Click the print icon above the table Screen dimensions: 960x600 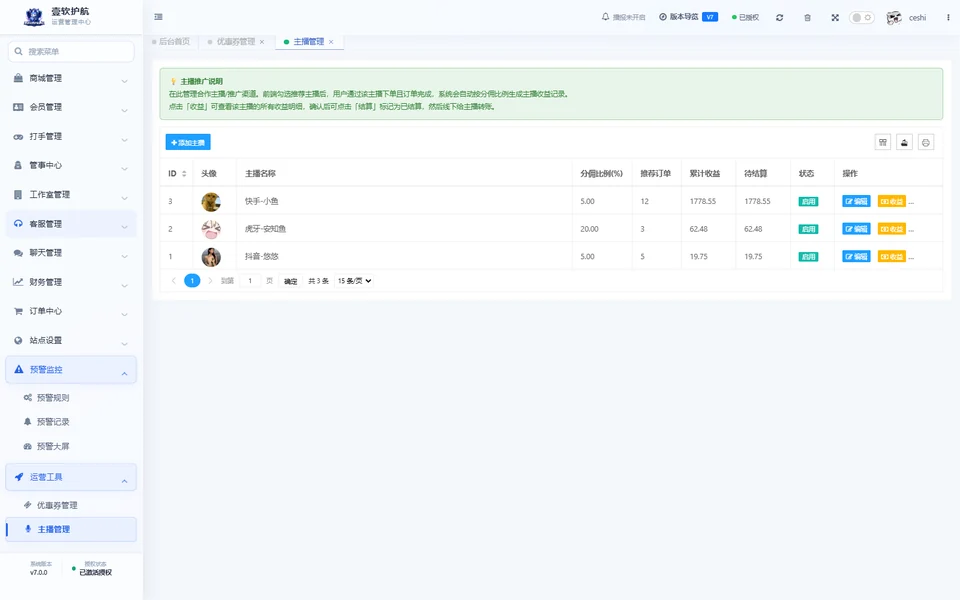(x=926, y=143)
